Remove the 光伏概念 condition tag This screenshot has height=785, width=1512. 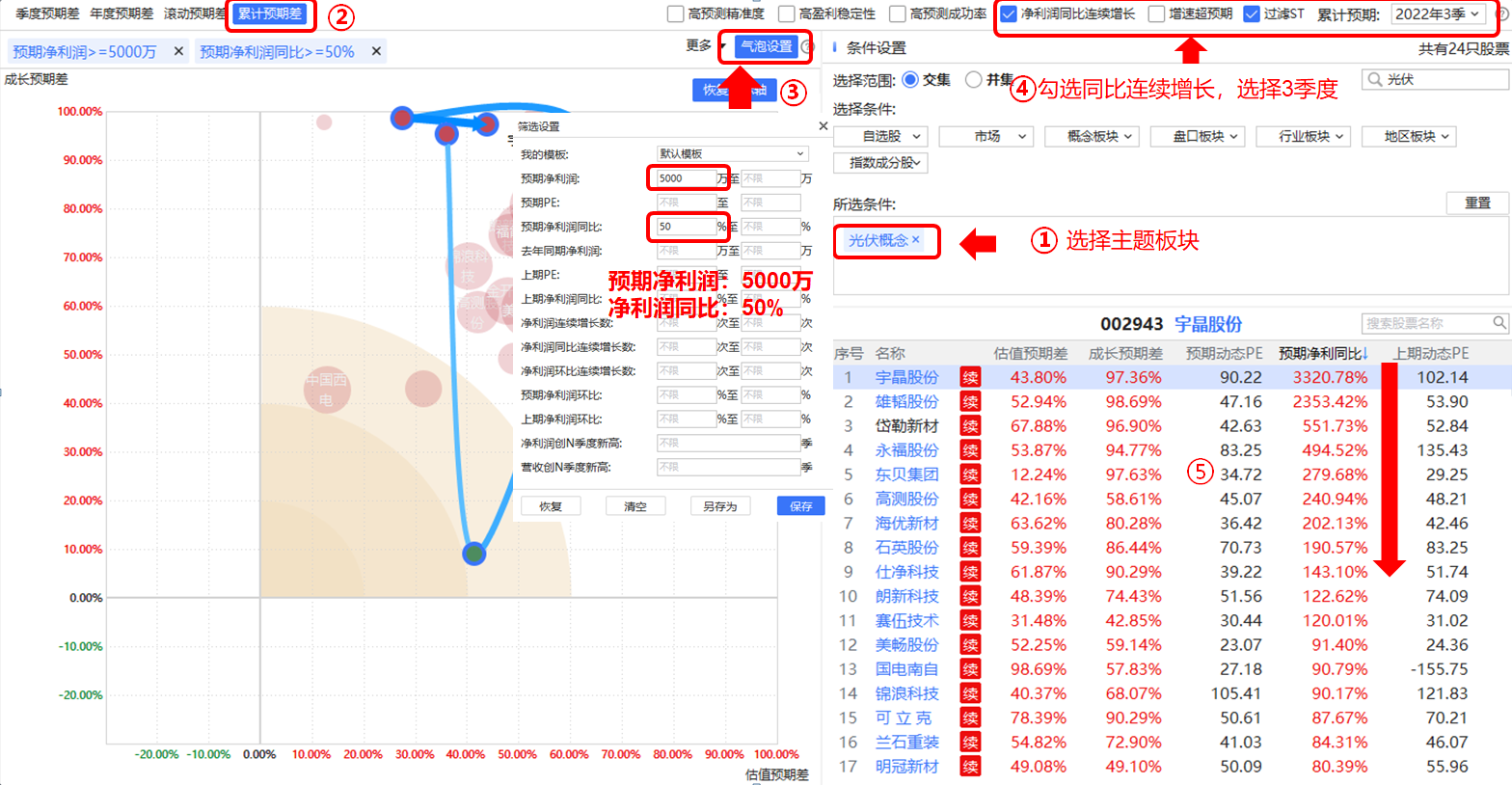tap(916, 240)
